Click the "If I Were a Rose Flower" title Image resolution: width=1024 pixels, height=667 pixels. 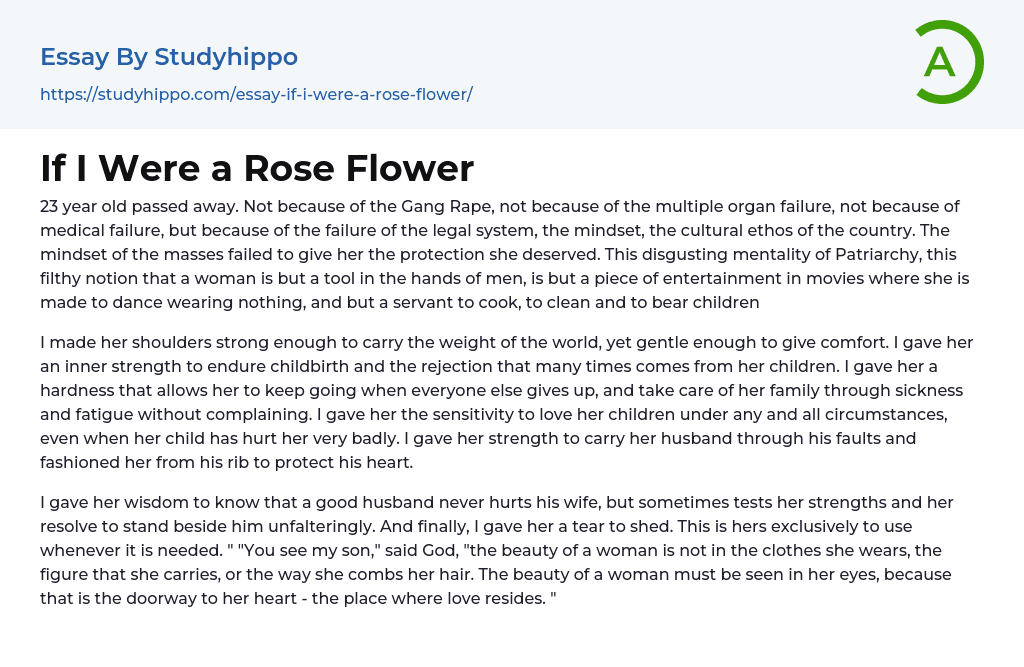257,168
